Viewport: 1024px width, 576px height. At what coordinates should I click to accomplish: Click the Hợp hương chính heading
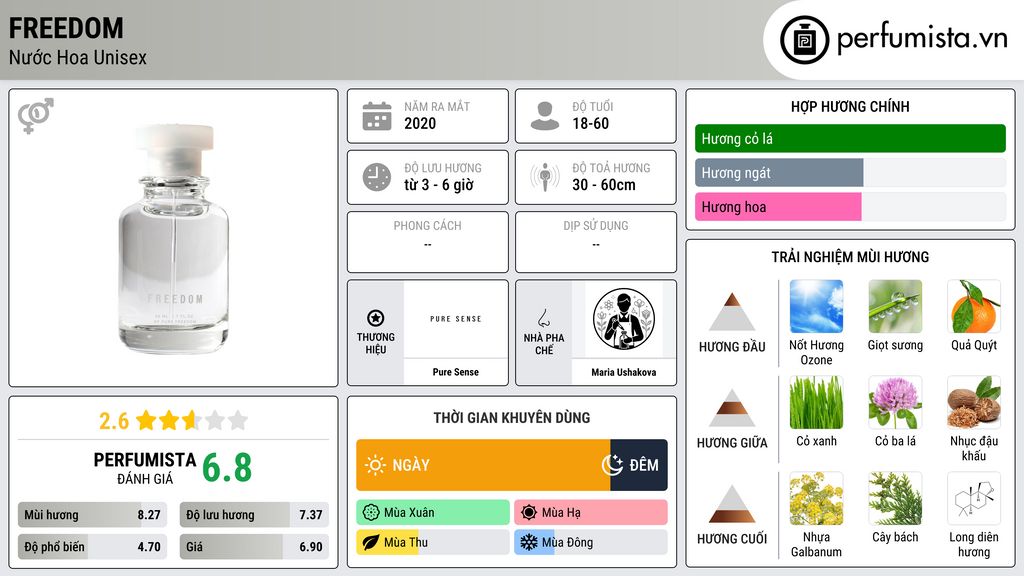click(850, 106)
